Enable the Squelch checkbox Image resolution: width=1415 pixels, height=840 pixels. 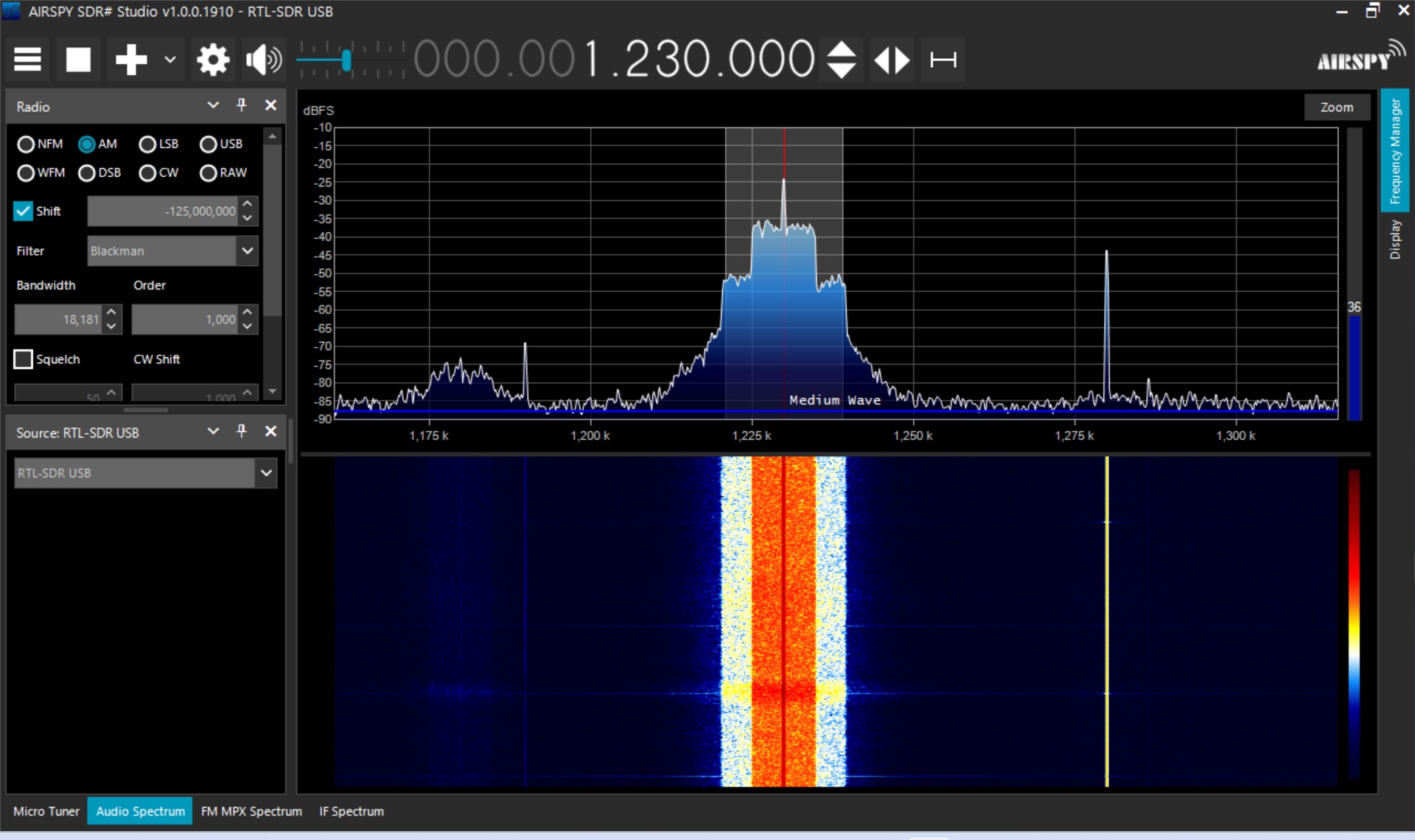[x=23, y=359]
